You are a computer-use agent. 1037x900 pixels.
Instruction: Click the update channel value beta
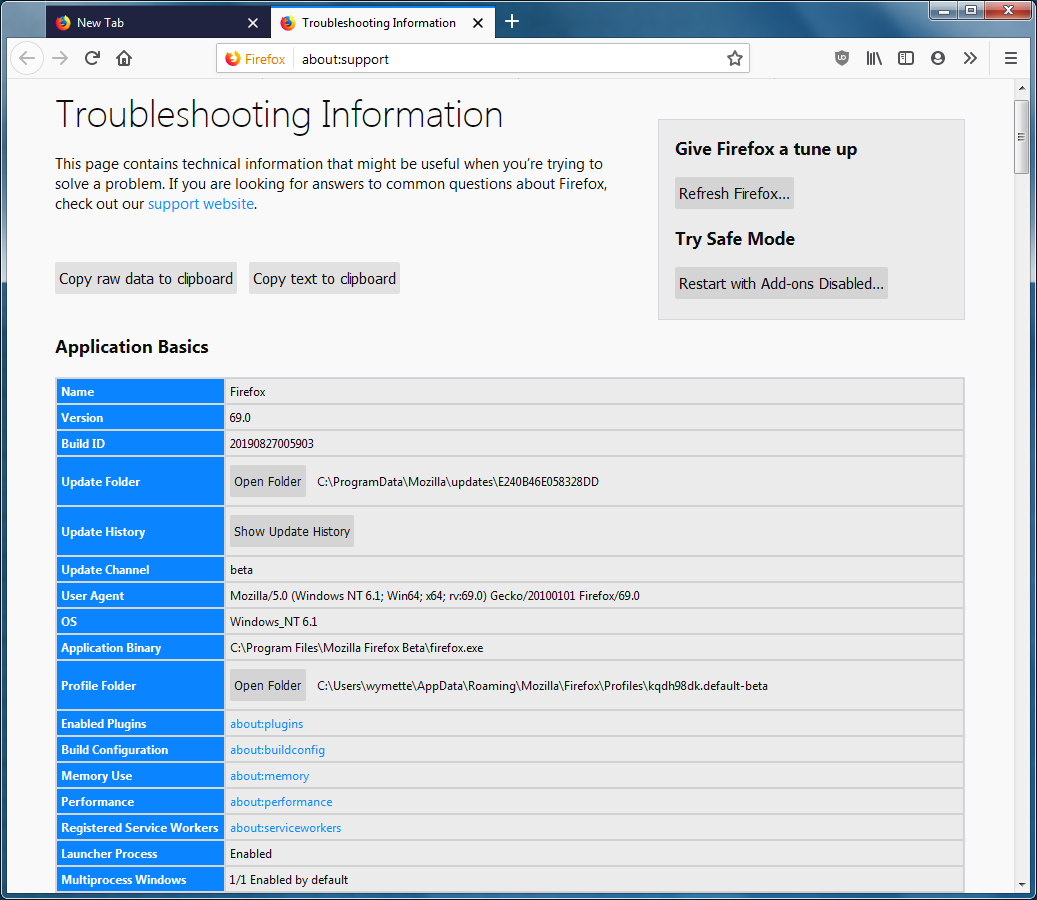(x=241, y=570)
